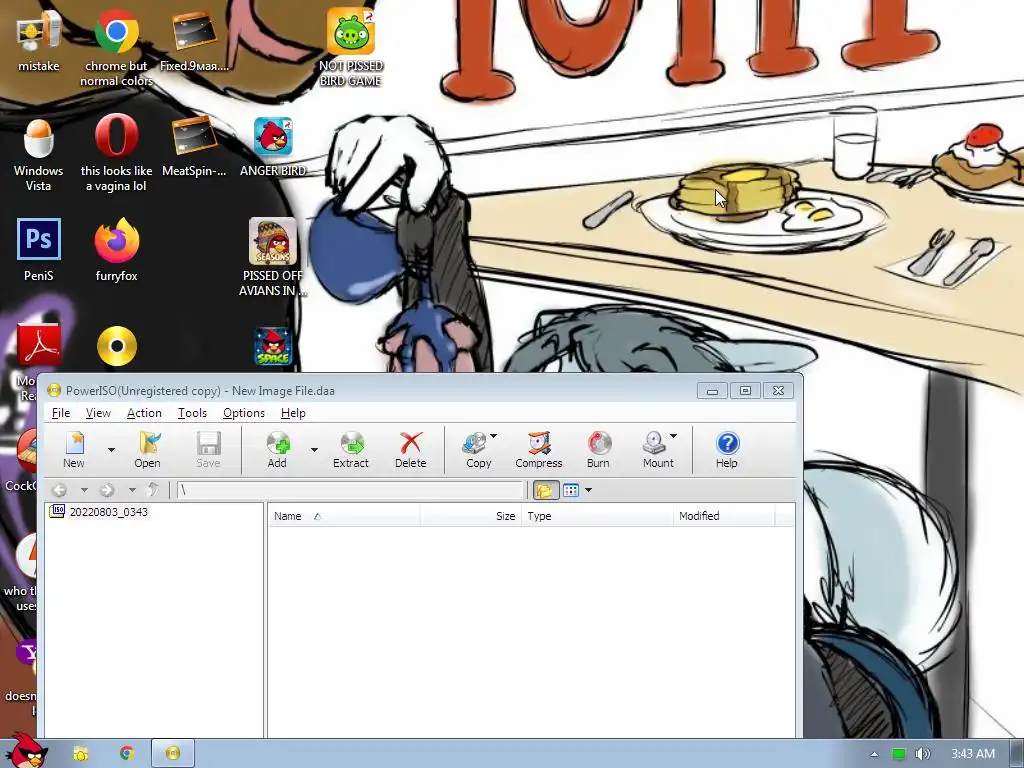The image size is (1024, 768).
Task: Open the dropdown arrow beside New
Action: (111, 450)
